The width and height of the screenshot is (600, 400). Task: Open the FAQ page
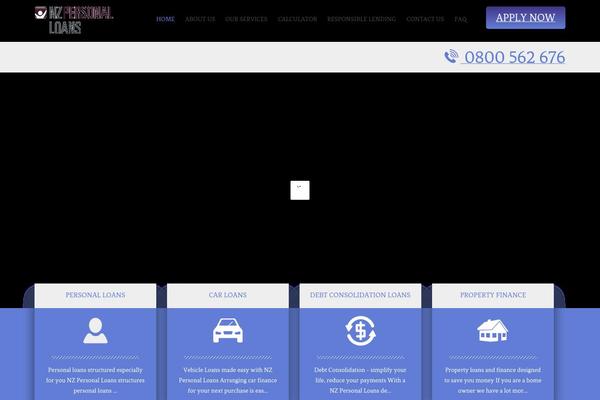coord(461,19)
